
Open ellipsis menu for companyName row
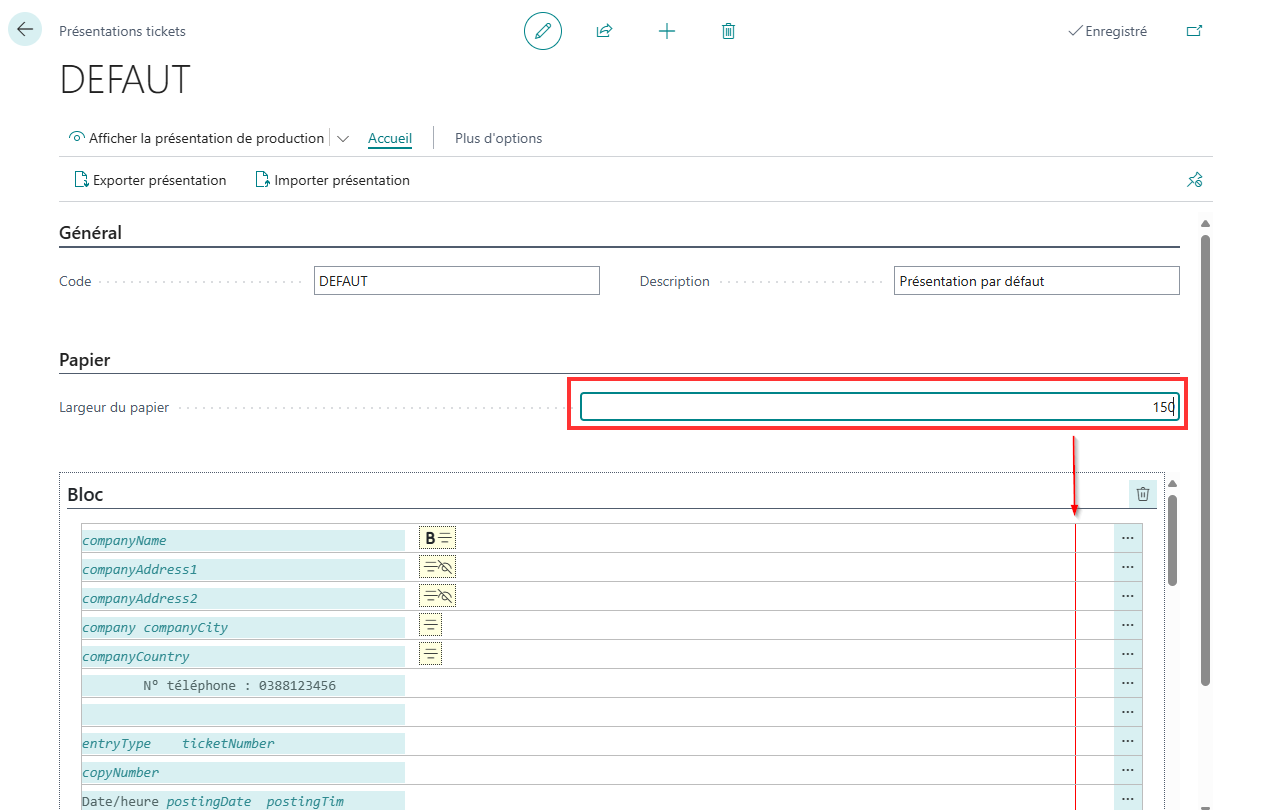pyautogui.click(x=1128, y=538)
